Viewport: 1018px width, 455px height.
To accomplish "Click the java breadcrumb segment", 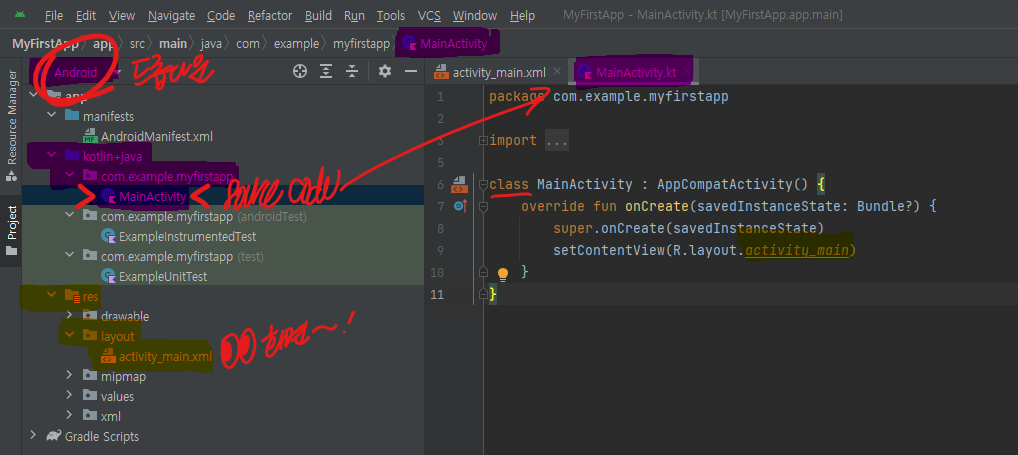I will pyautogui.click(x=210, y=44).
